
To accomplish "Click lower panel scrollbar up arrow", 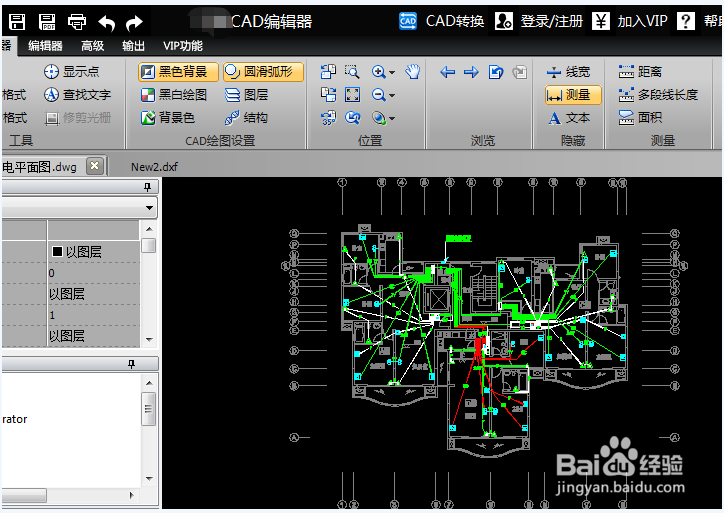I will coord(149,383).
